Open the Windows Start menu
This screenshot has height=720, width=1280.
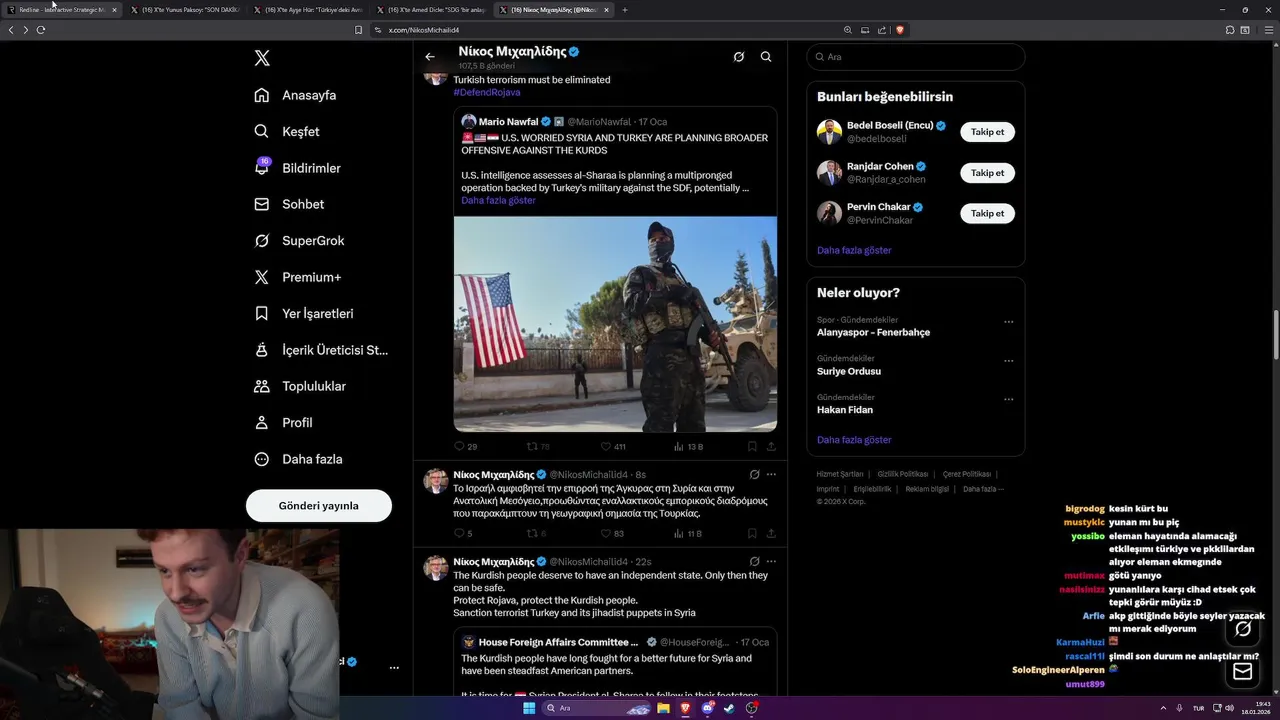[x=529, y=708]
